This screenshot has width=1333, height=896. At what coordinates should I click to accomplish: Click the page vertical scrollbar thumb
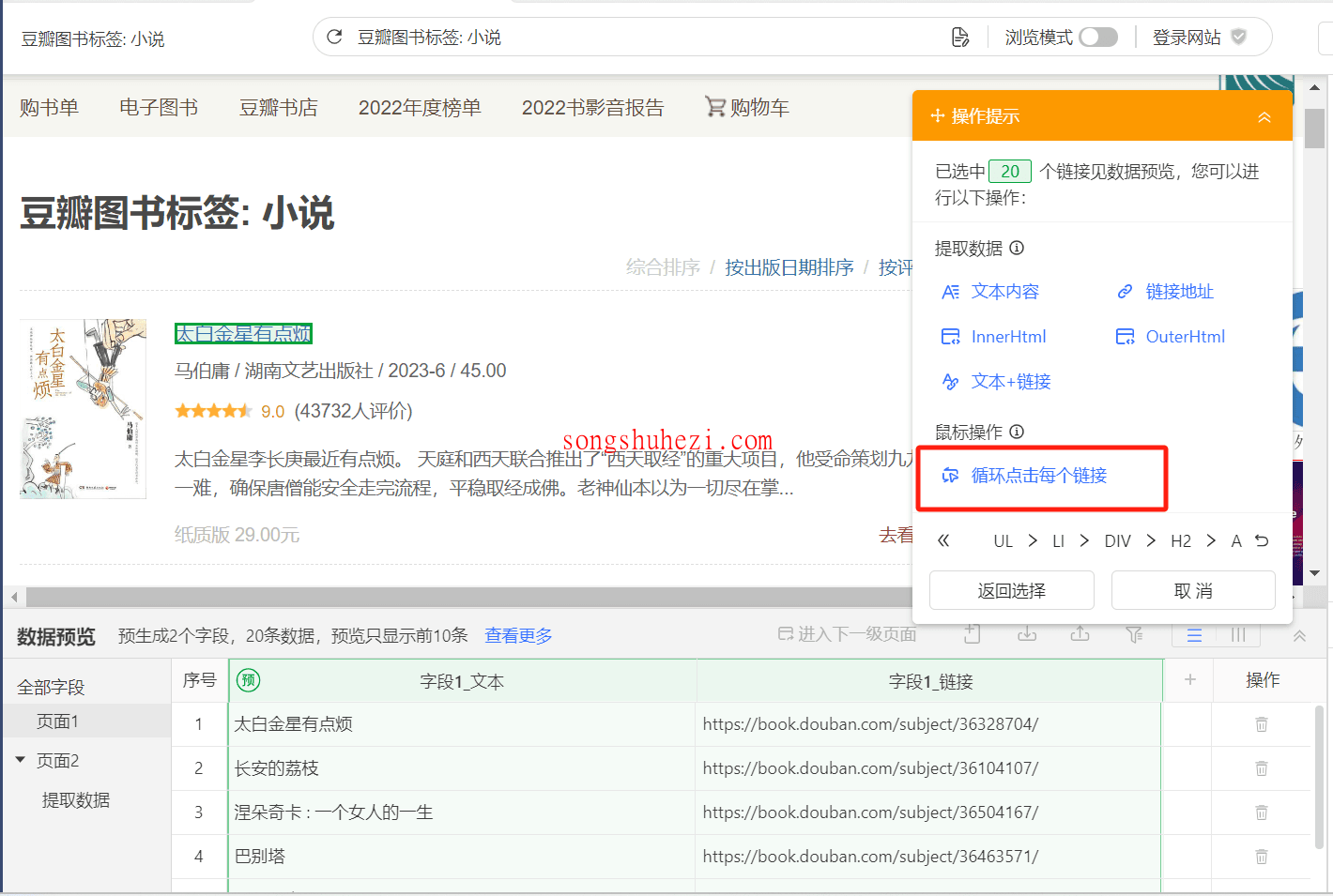coord(1314,129)
